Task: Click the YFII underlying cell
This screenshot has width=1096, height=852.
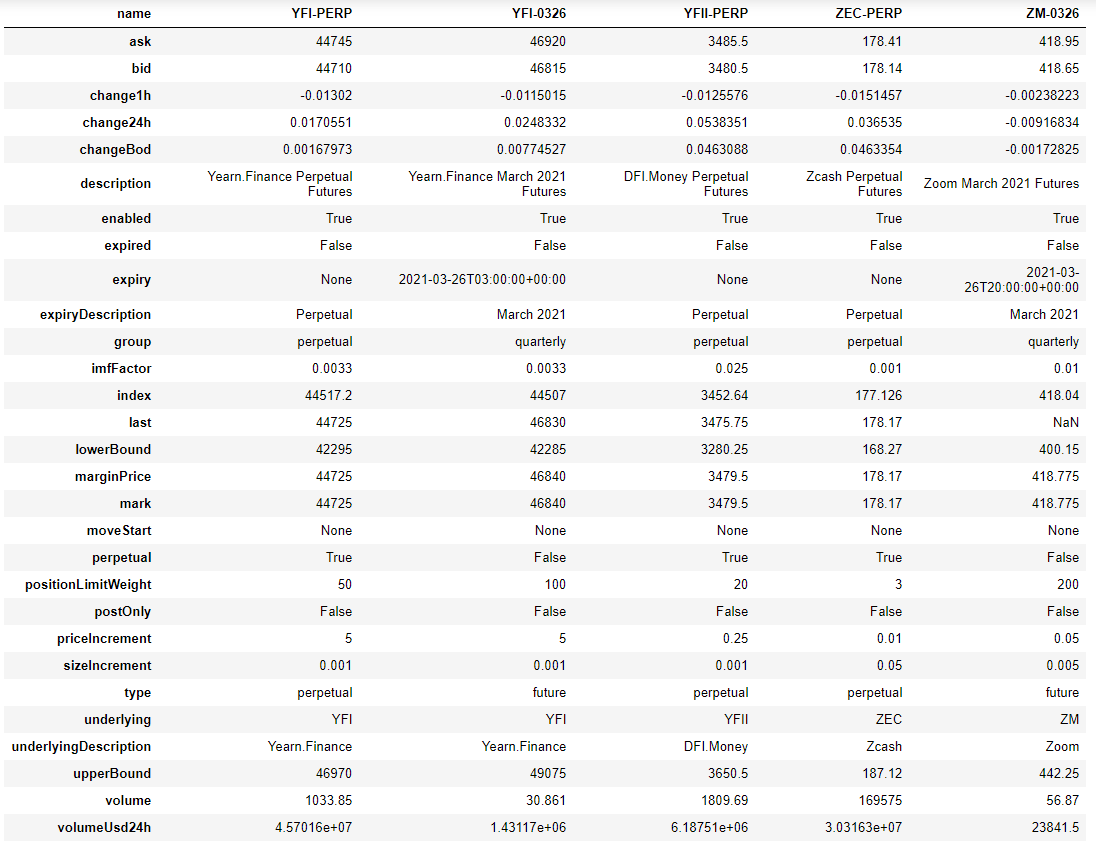Action: click(732, 719)
